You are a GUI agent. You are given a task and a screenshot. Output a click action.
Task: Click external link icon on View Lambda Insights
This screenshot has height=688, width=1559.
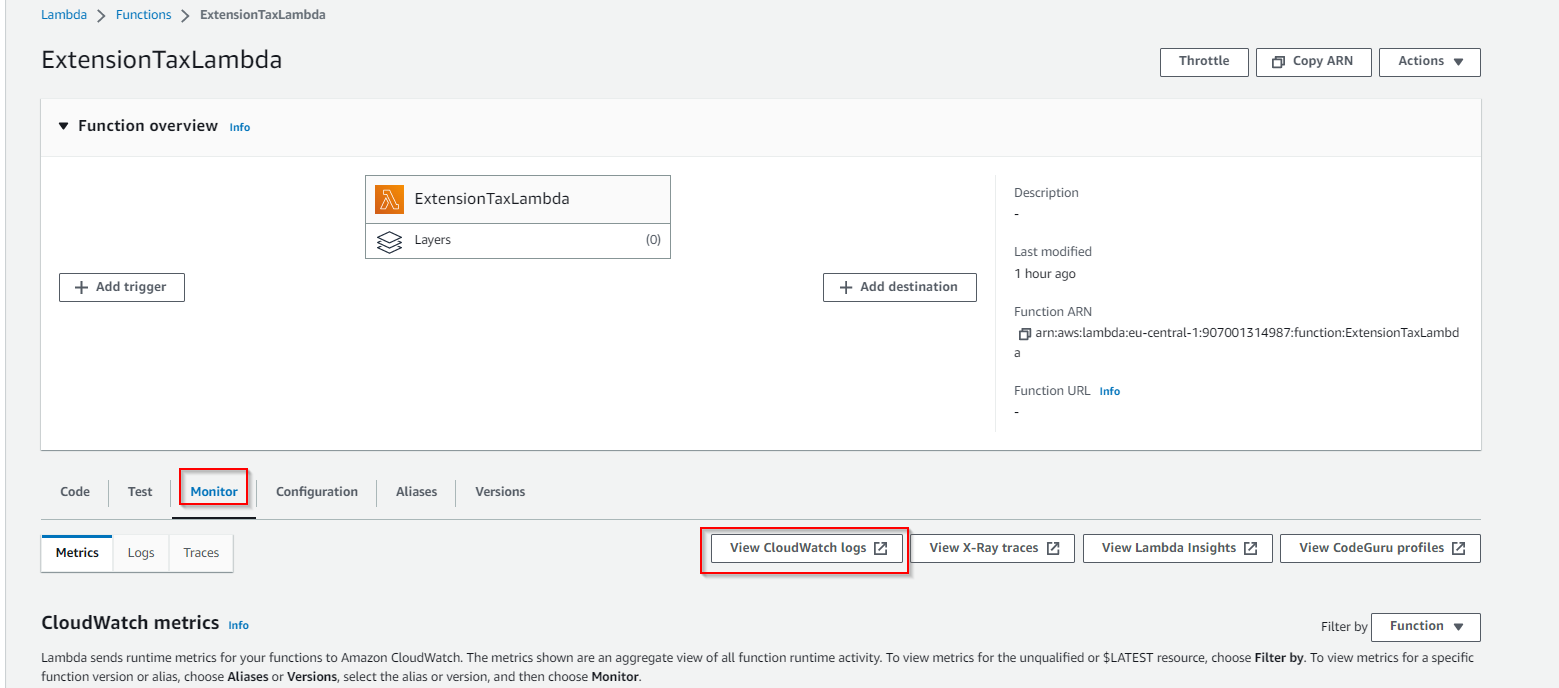(x=1250, y=548)
